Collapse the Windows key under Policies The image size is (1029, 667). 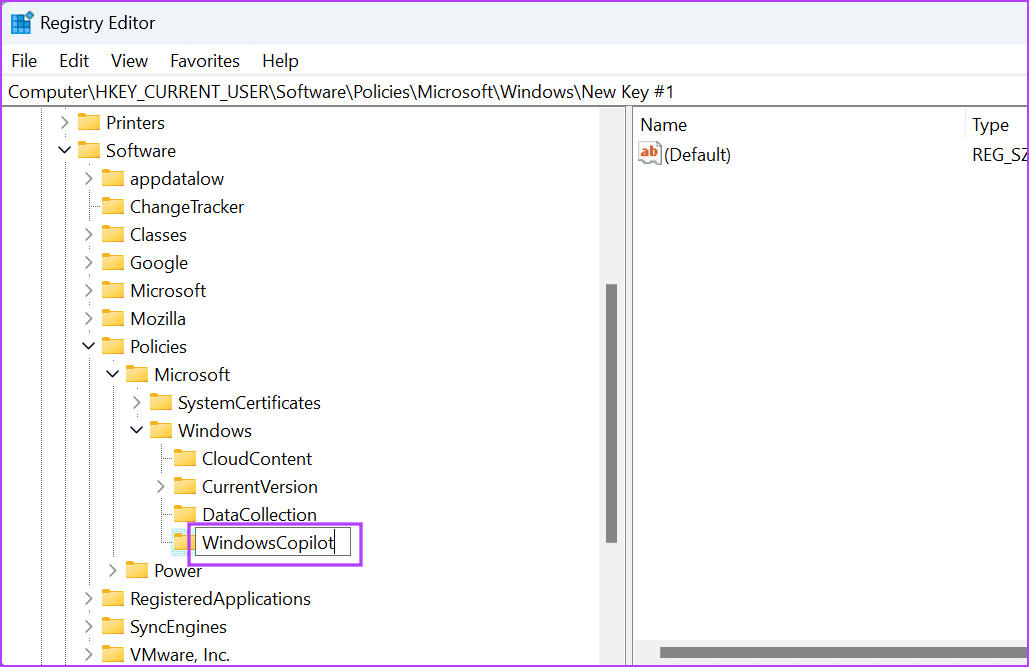coord(136,431)
